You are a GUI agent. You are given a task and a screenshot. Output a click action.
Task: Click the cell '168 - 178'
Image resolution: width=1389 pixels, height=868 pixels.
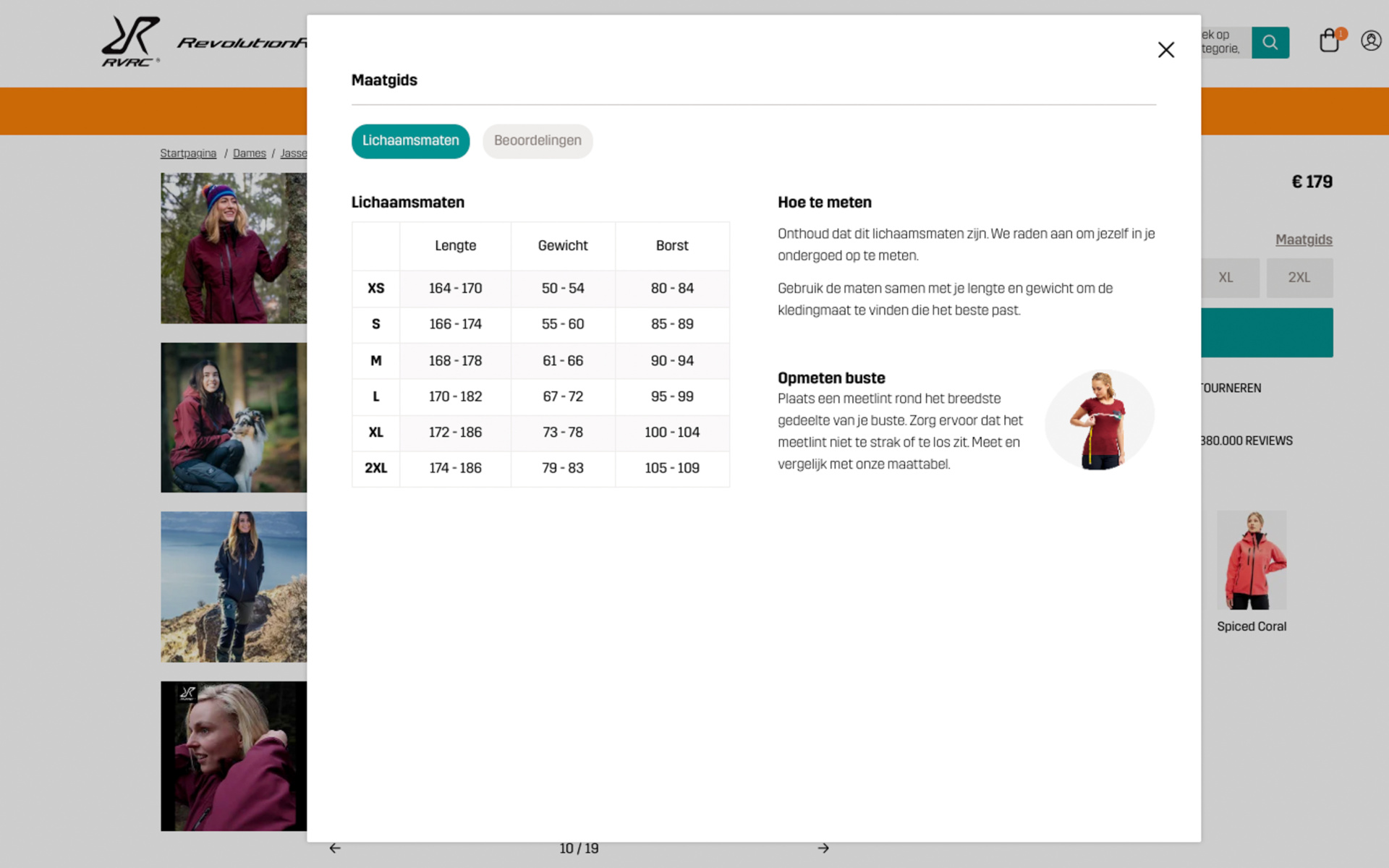[x=455, y=360]
